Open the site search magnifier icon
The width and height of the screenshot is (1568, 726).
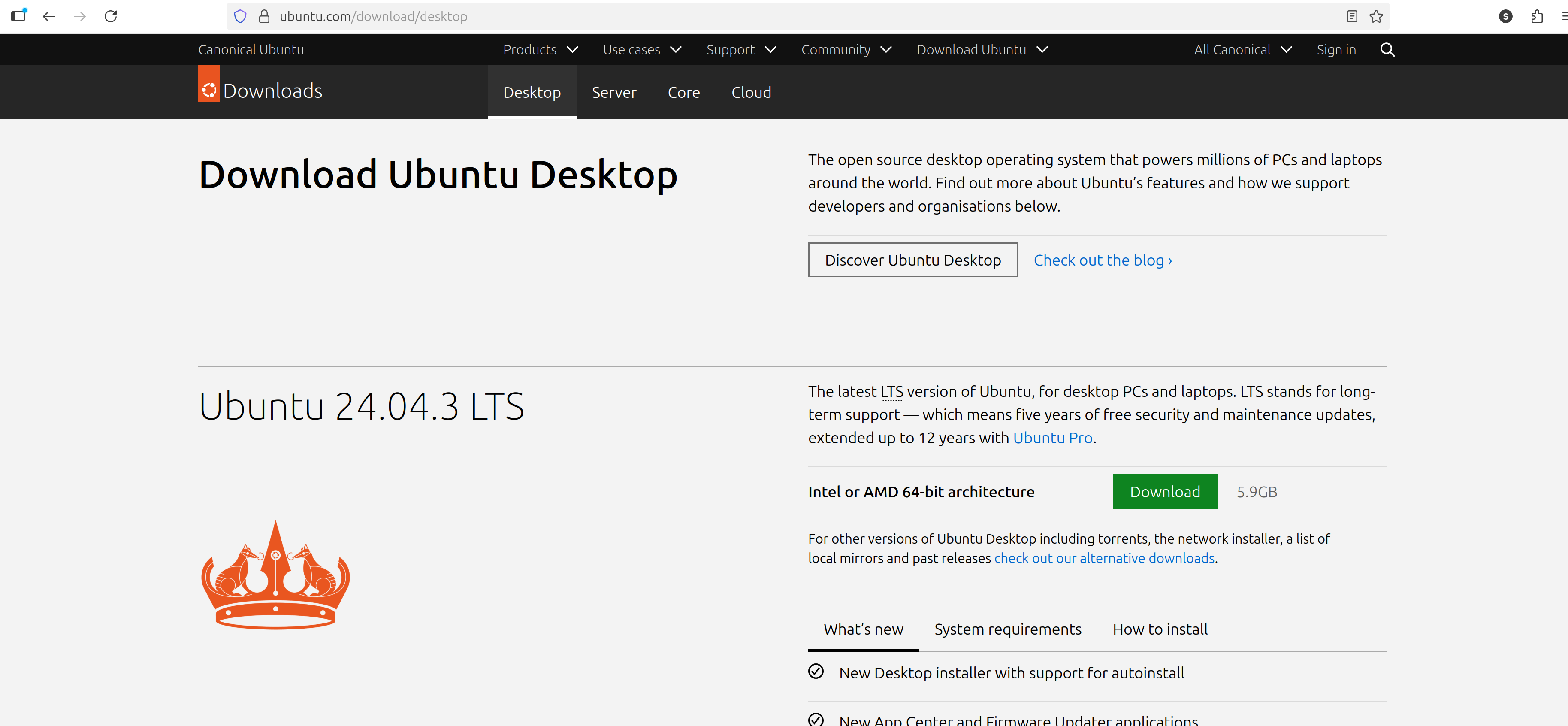[x=1387, y=50]
